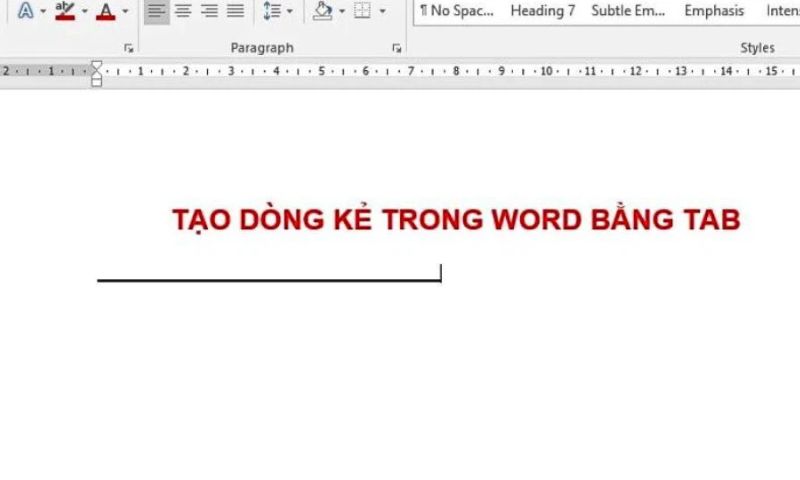Screen dimensions: 800x480
Task: Apply red font color
Action: click(x=106, y=11)
